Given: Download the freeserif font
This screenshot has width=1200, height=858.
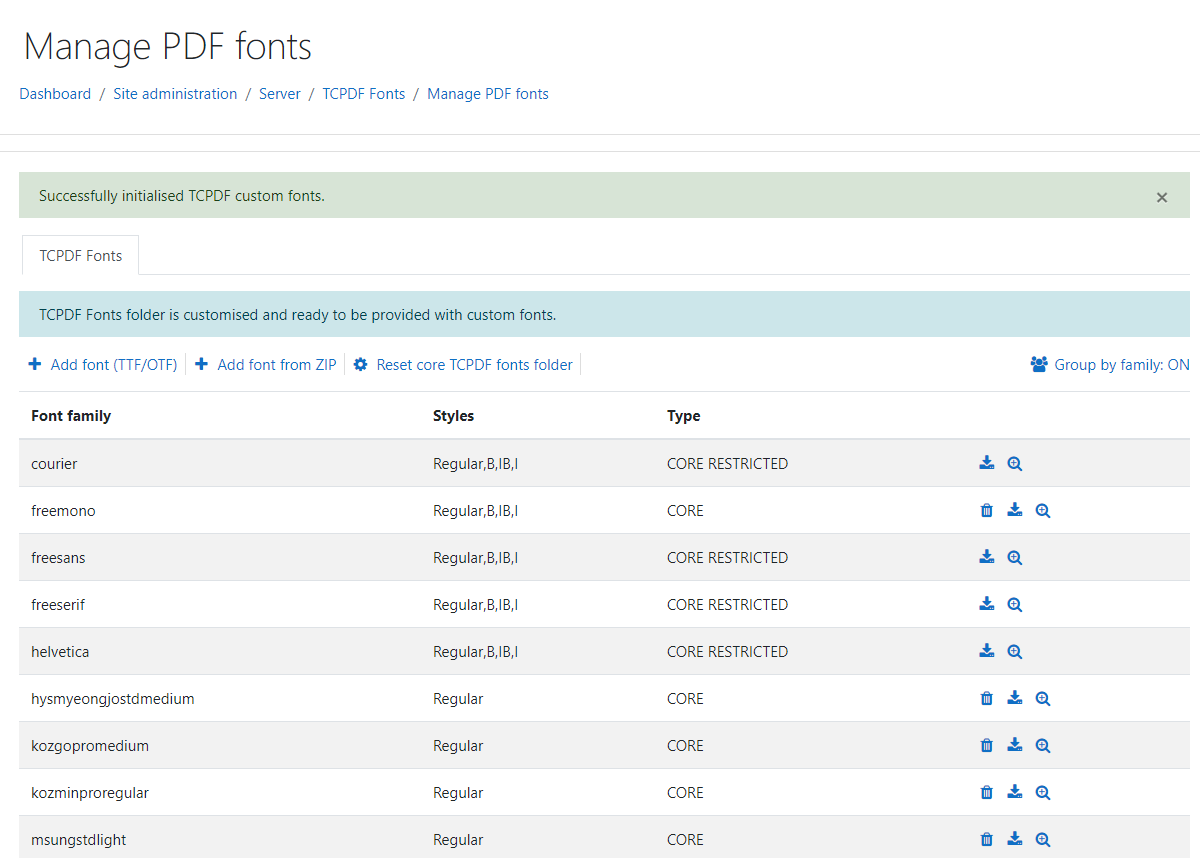Looking at the screenshot, I should pyautogui.click(x=987, y=604).
